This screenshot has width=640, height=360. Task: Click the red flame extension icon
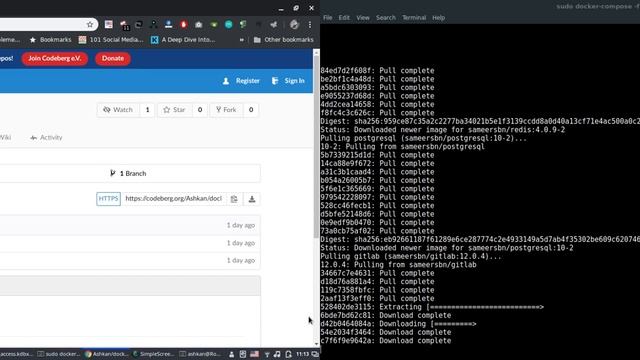pyautogui.click(x=184, y=24)
